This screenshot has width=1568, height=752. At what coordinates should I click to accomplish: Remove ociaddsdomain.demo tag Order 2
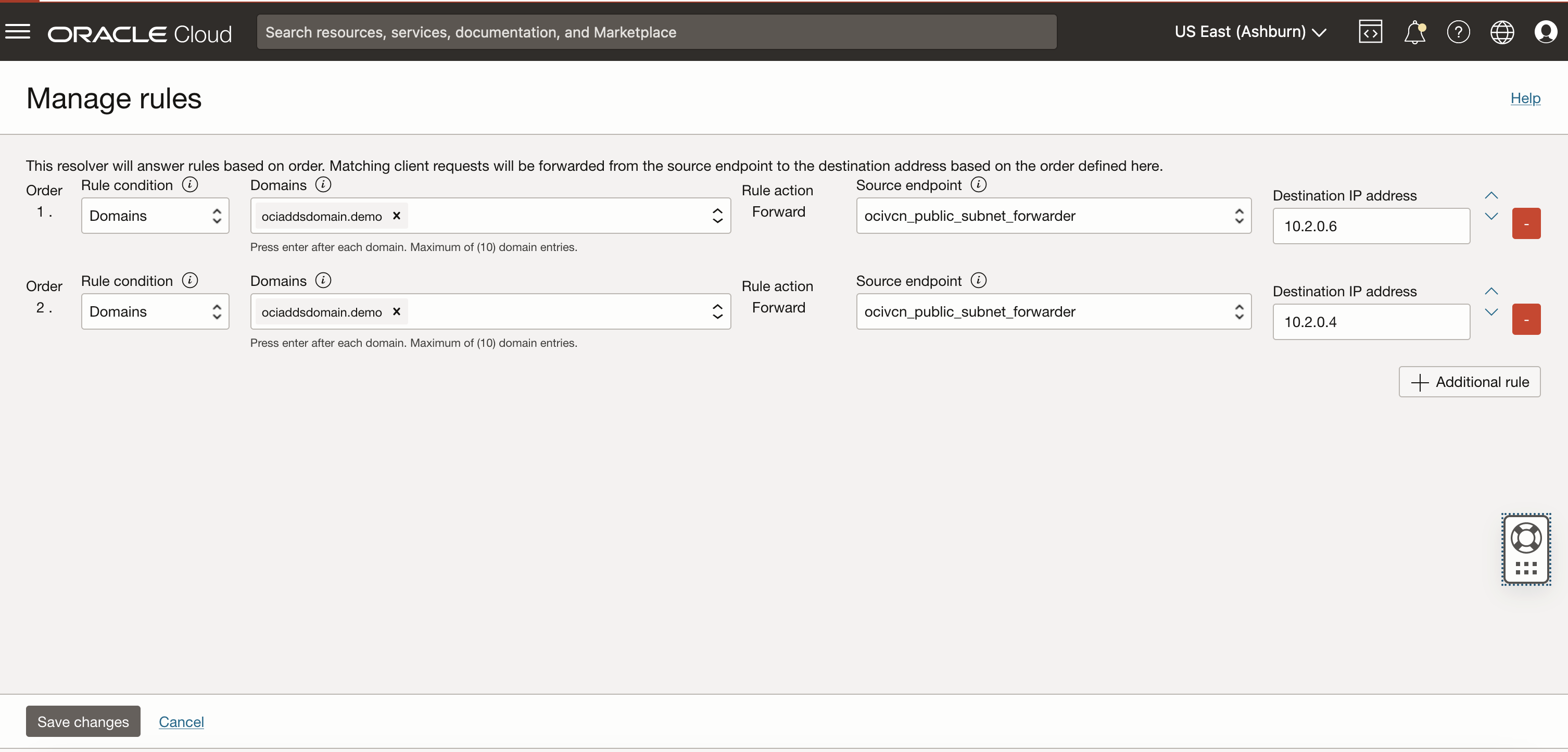tap(397, 311)
